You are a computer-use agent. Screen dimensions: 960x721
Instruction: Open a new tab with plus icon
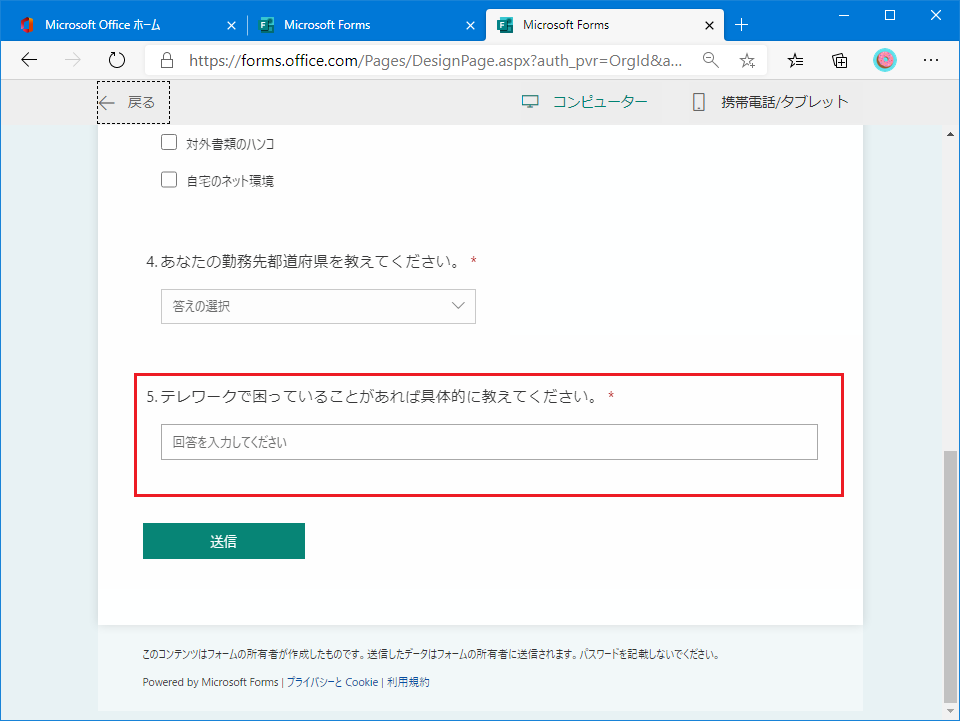(741, 24)
